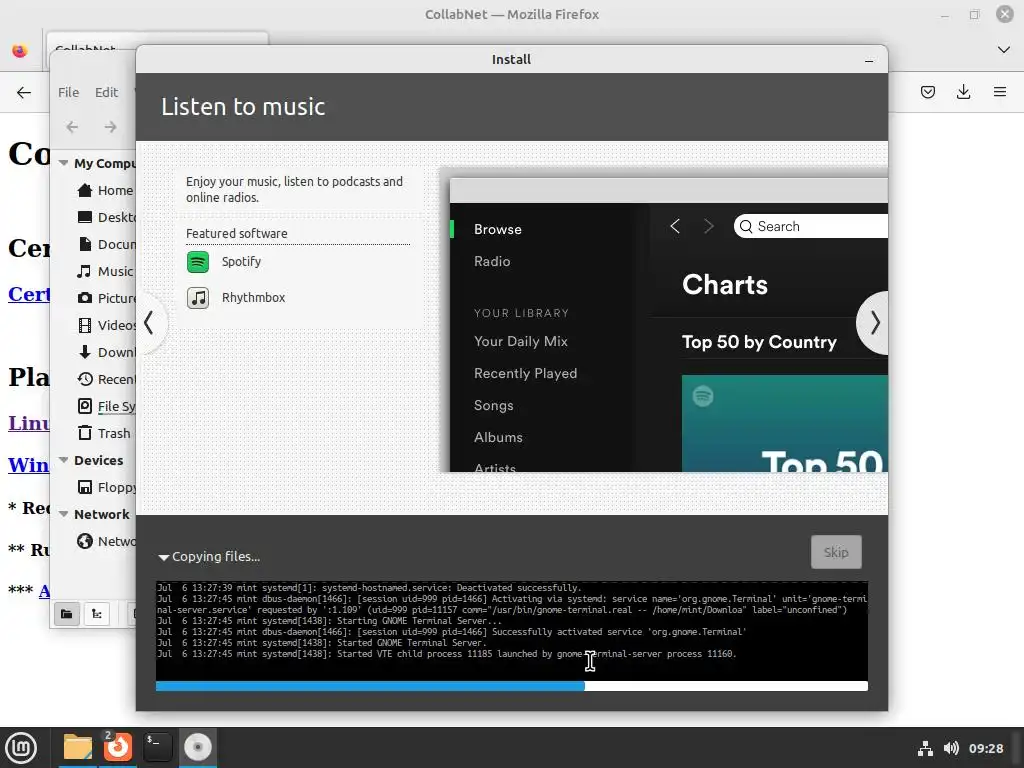Close the Firefox window

(1004, 14)
